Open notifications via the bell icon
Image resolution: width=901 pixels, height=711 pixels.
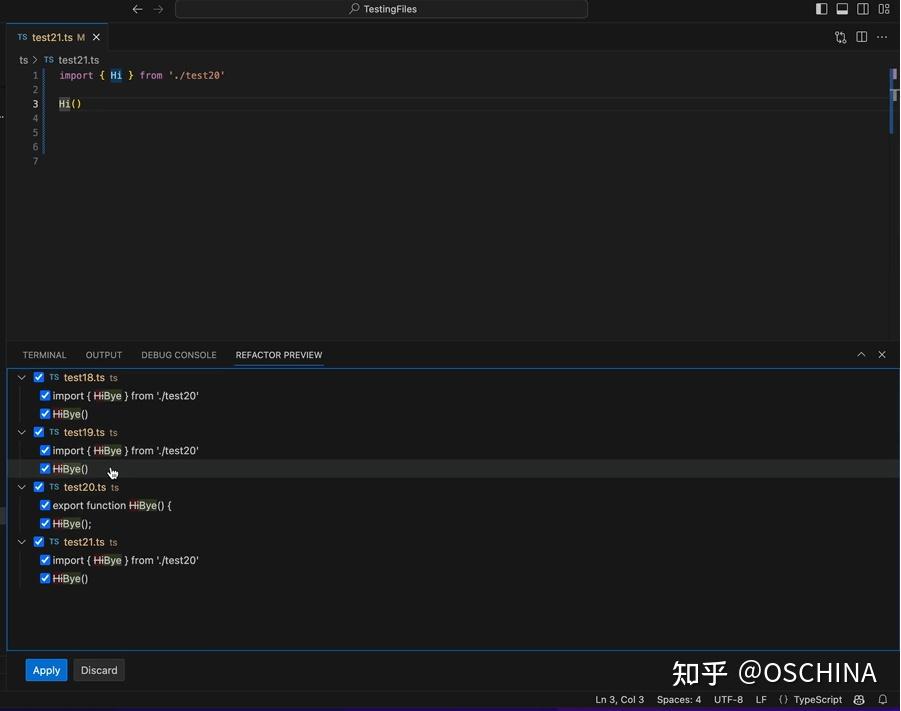tap(884, 699)
